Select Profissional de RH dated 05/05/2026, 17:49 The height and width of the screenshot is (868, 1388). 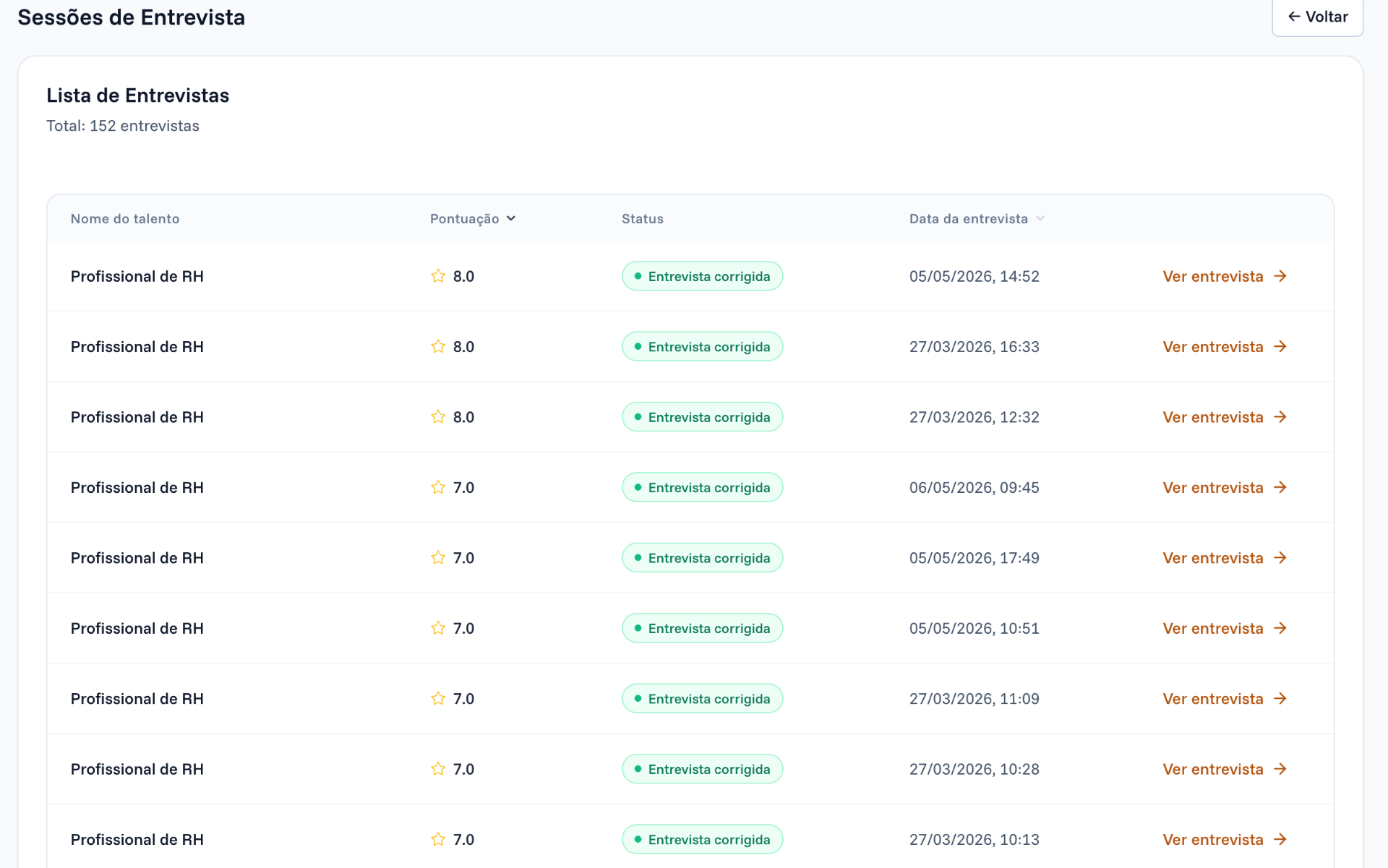[x=137, y=558]
